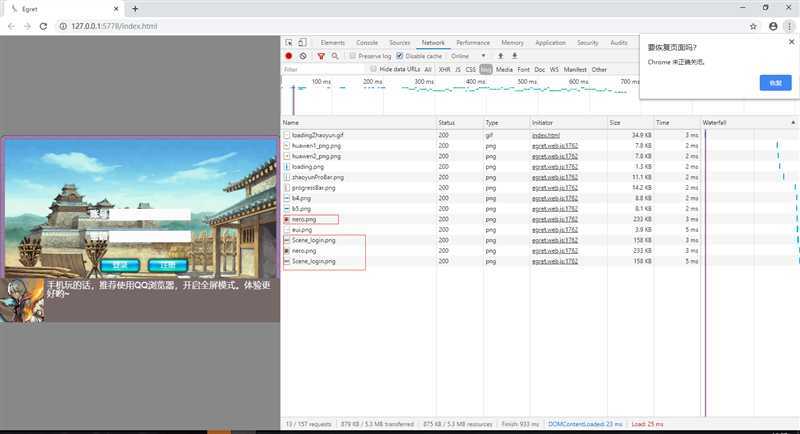Filter requests by Font type

tap(523, 69)
